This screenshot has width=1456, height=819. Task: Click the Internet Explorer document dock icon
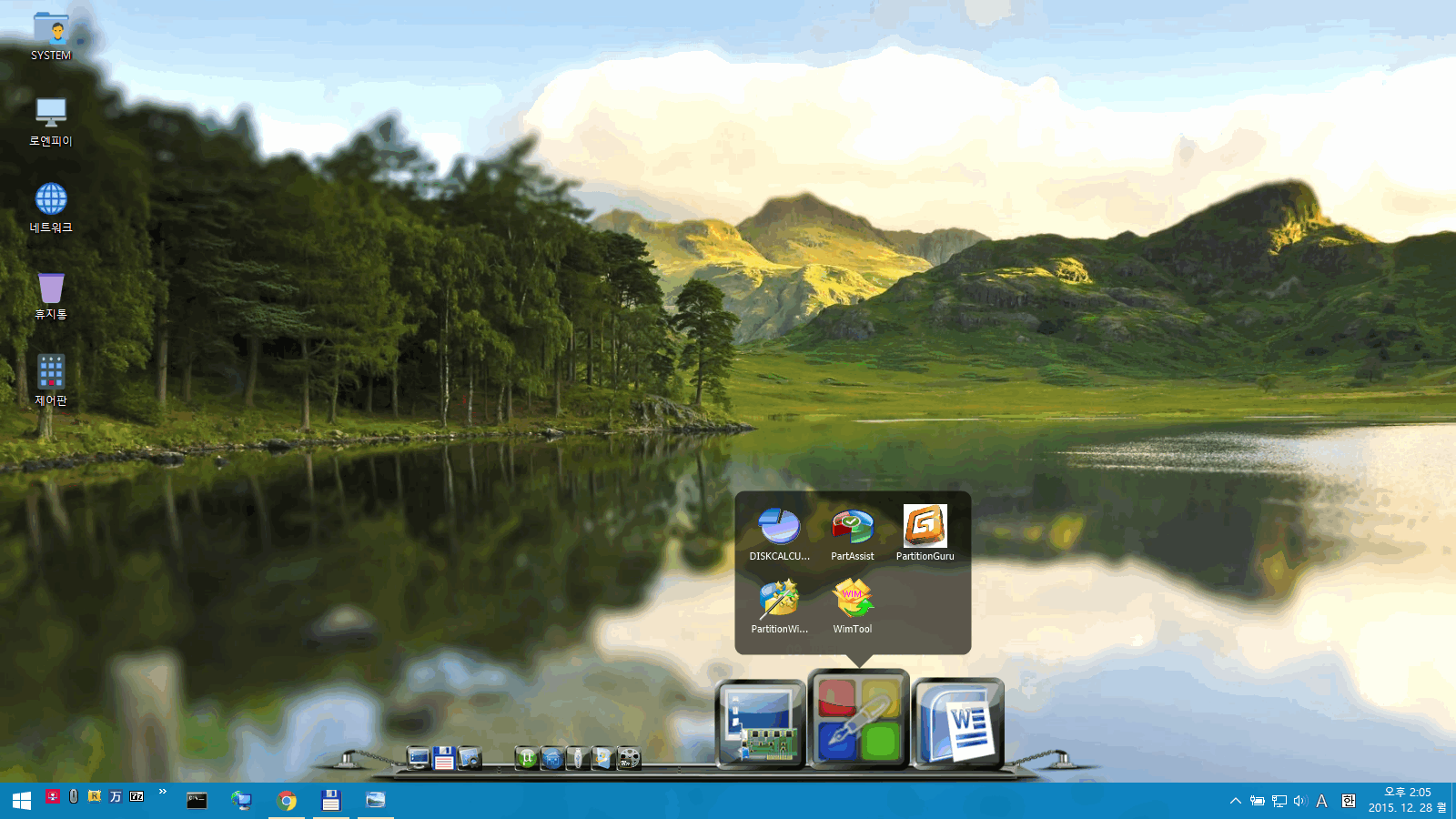tap(602, 757)
